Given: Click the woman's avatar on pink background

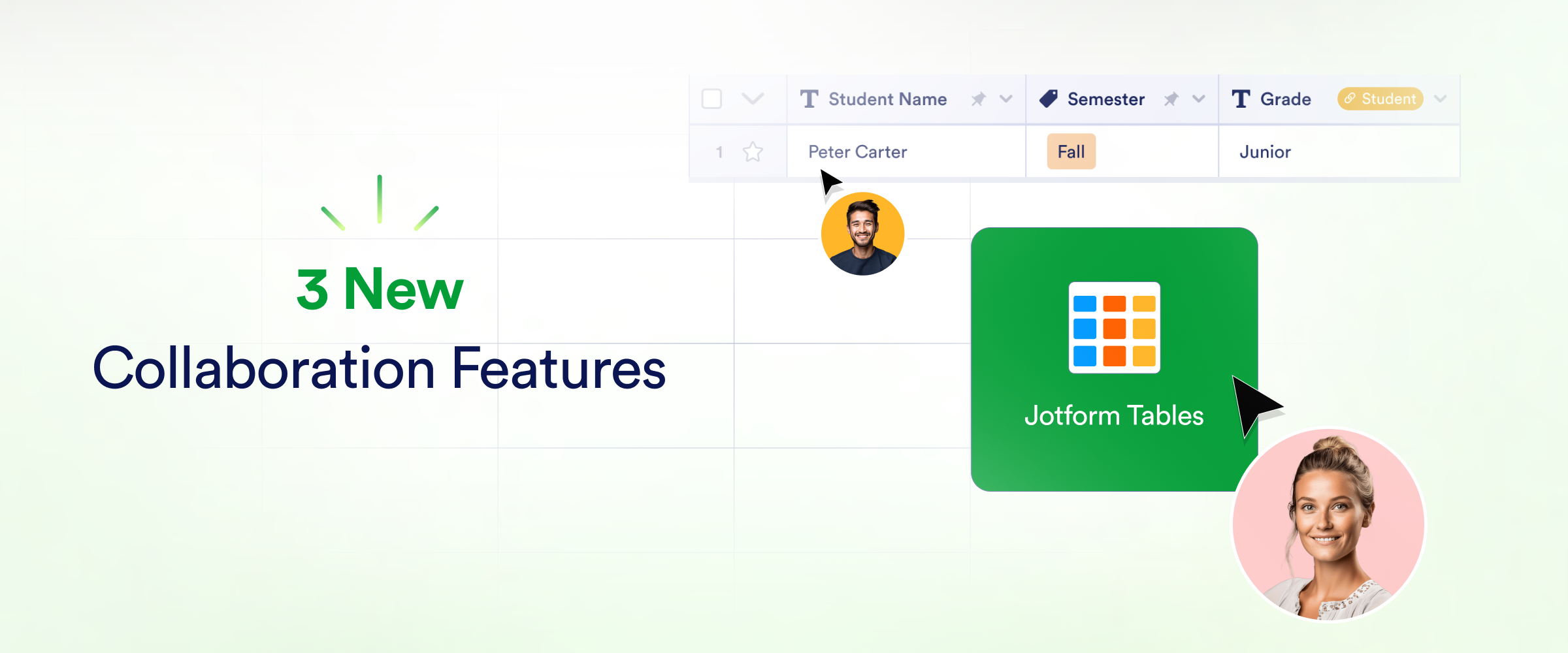Looking at the screenshot, I should pos(1328,524).
